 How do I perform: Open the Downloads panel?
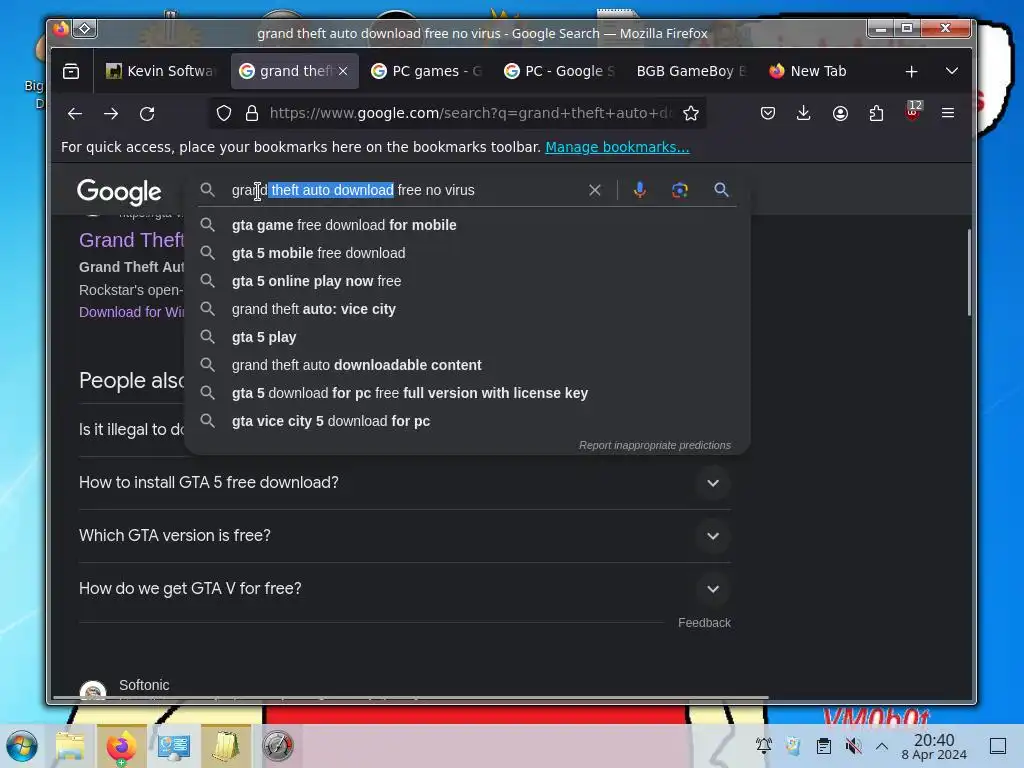click(x=804, y=114)
